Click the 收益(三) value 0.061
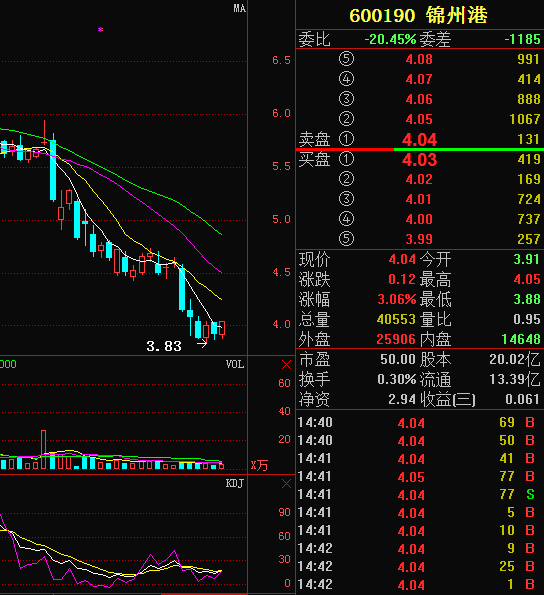This screenshot has height=595, width=544. [522, 399]
